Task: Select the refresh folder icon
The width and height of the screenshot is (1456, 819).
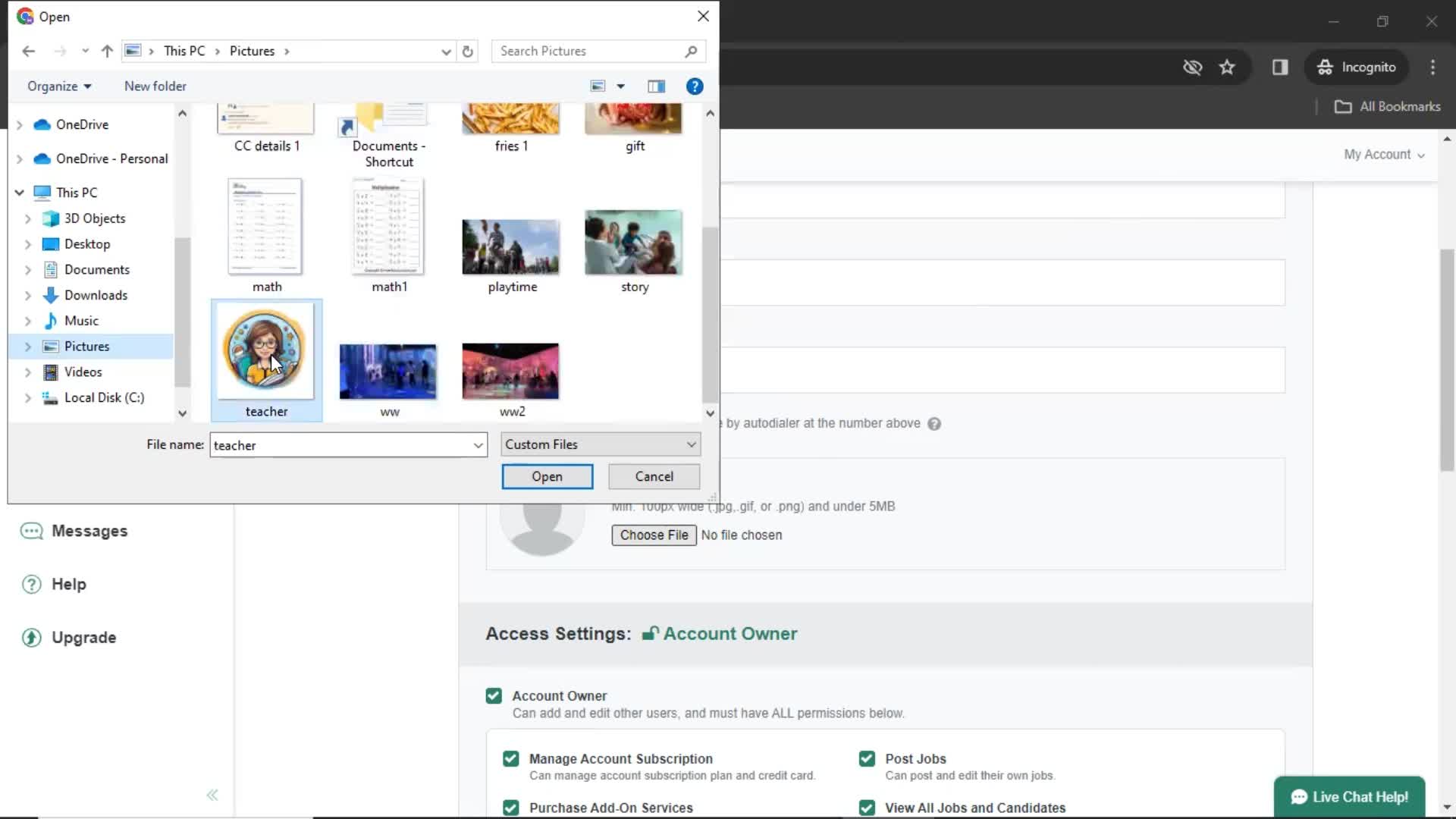Action: [x=468, y=51]
